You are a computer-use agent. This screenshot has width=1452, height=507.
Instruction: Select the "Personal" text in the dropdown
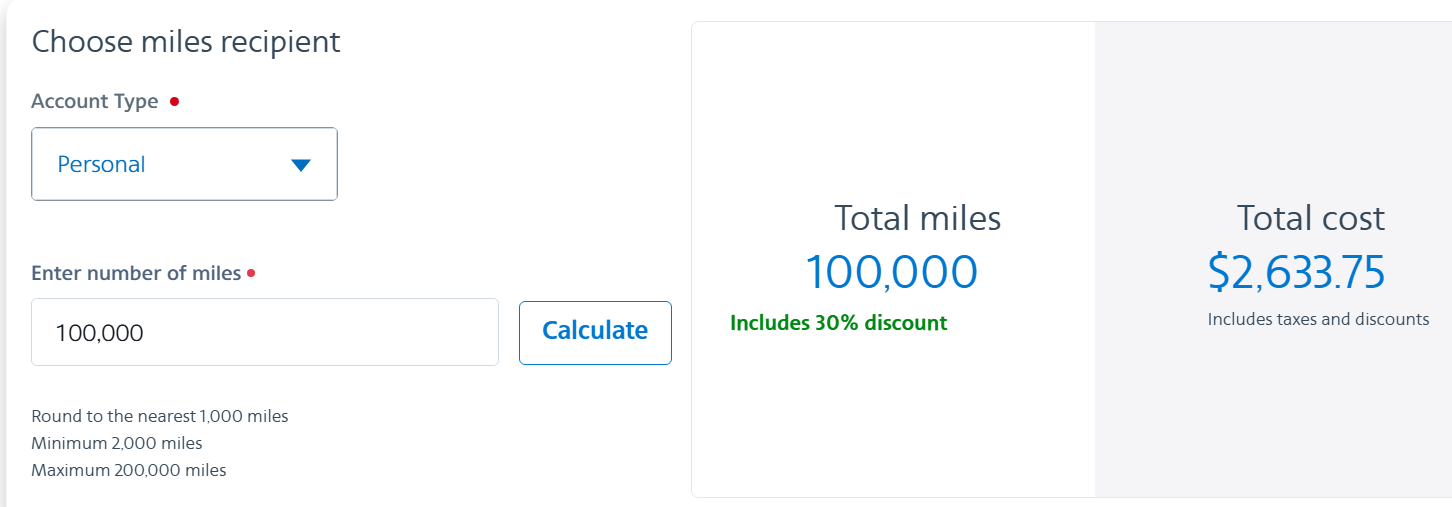coord(101,165)
